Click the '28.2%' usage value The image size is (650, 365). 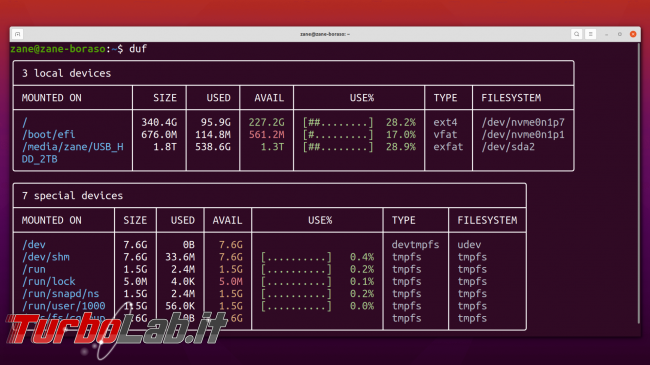pyautogui.click(x=400, y=122)
